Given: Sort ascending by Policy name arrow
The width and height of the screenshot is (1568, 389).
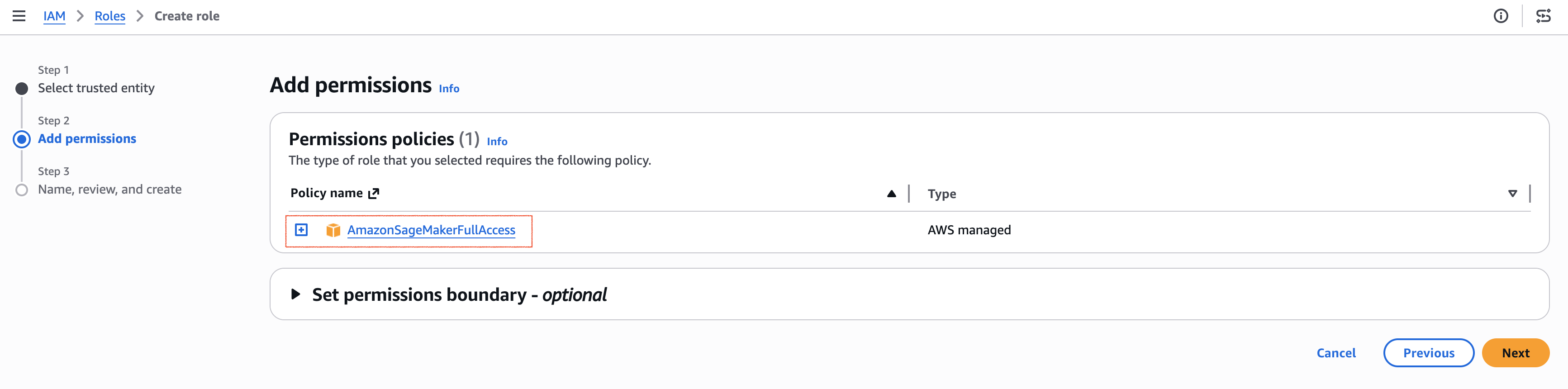Looking at the screenshot, I should [891, 194].
